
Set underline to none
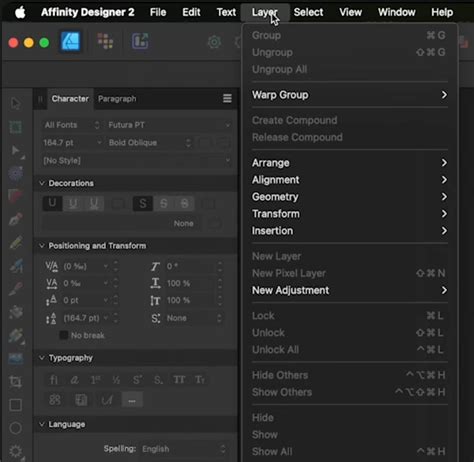(52, 203)
